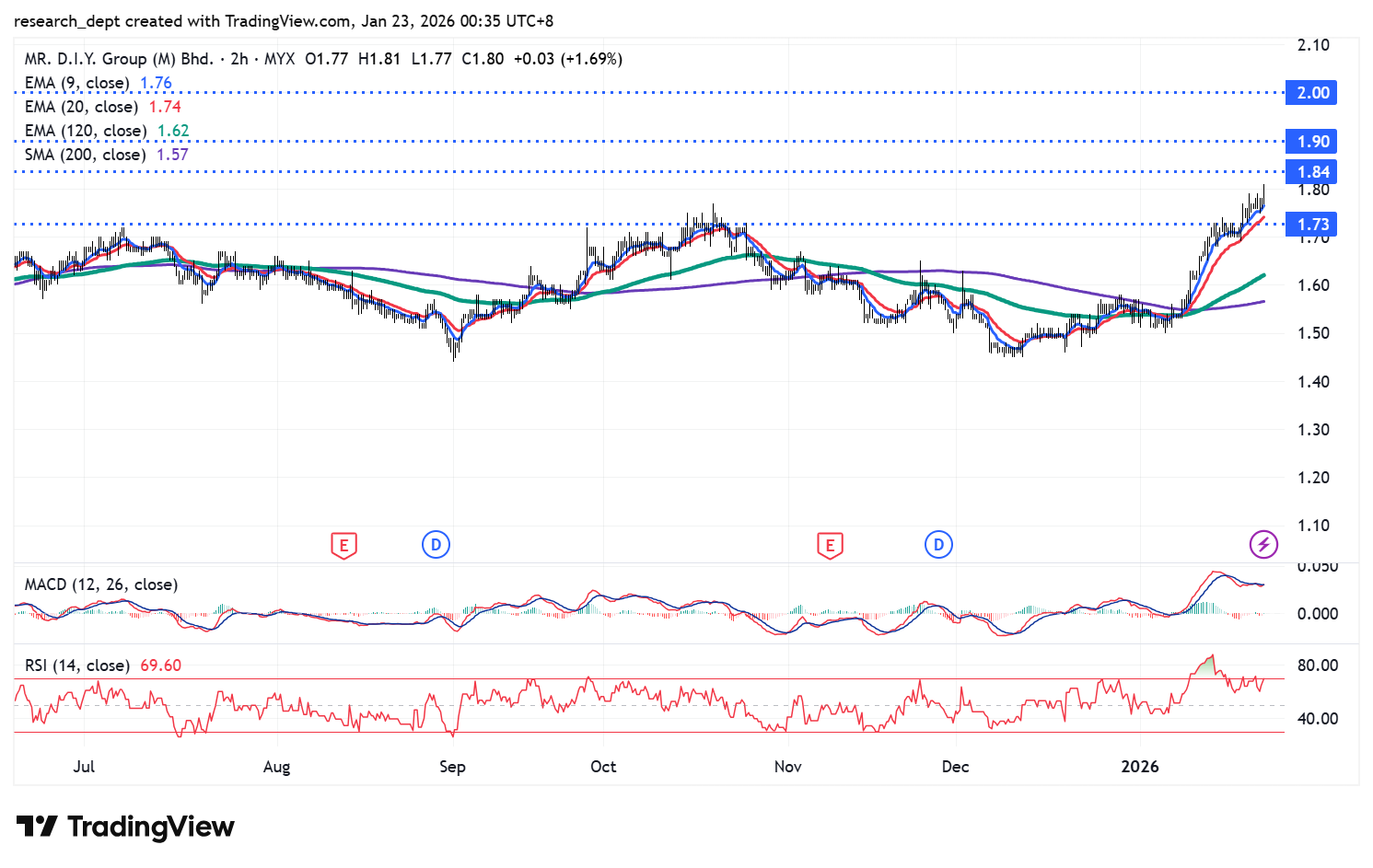Select the 2.00 price level label

[x=1312, y=93]
